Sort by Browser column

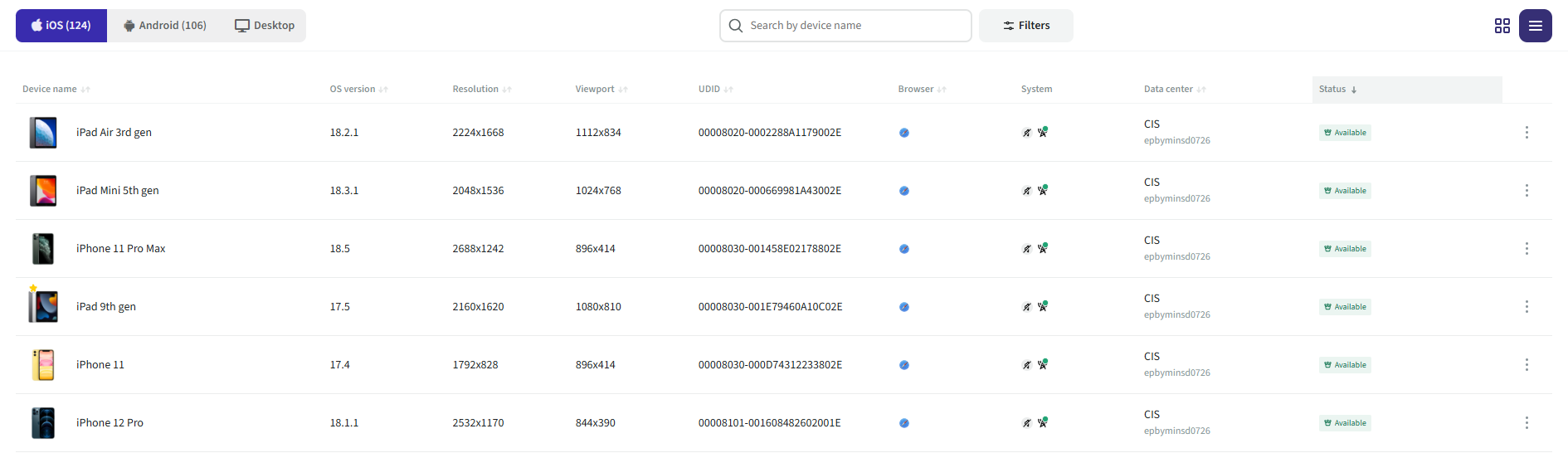click(x=923, y=90)
